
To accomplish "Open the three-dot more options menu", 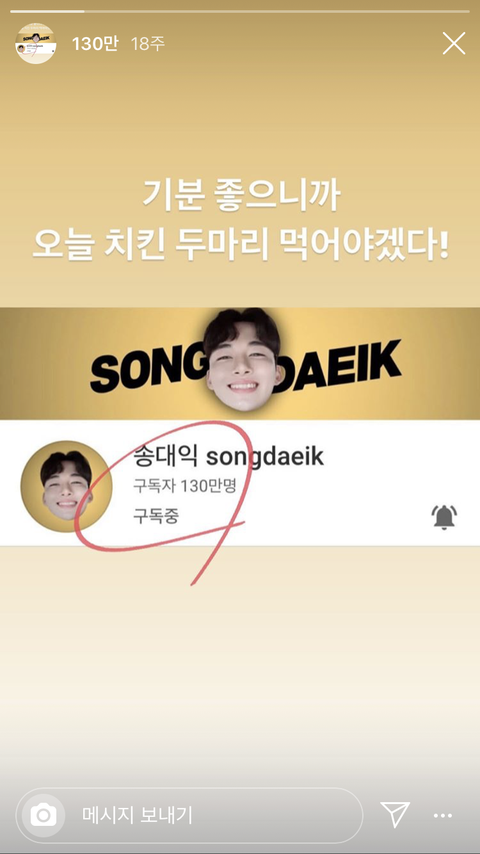I will 443,815.
